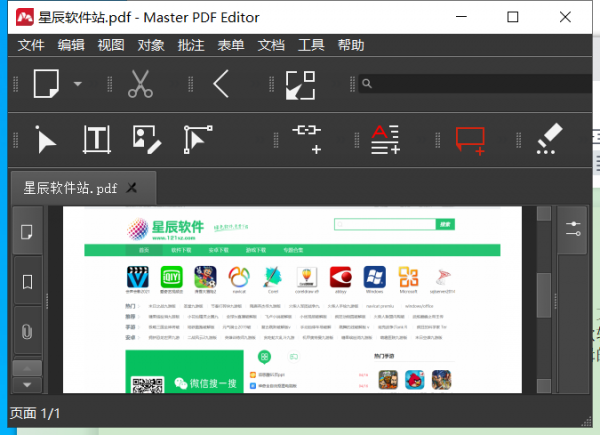The height and width of the screenshot is (435, 600).
Task: Select the Edit Text tool
Action: point(97,140)
